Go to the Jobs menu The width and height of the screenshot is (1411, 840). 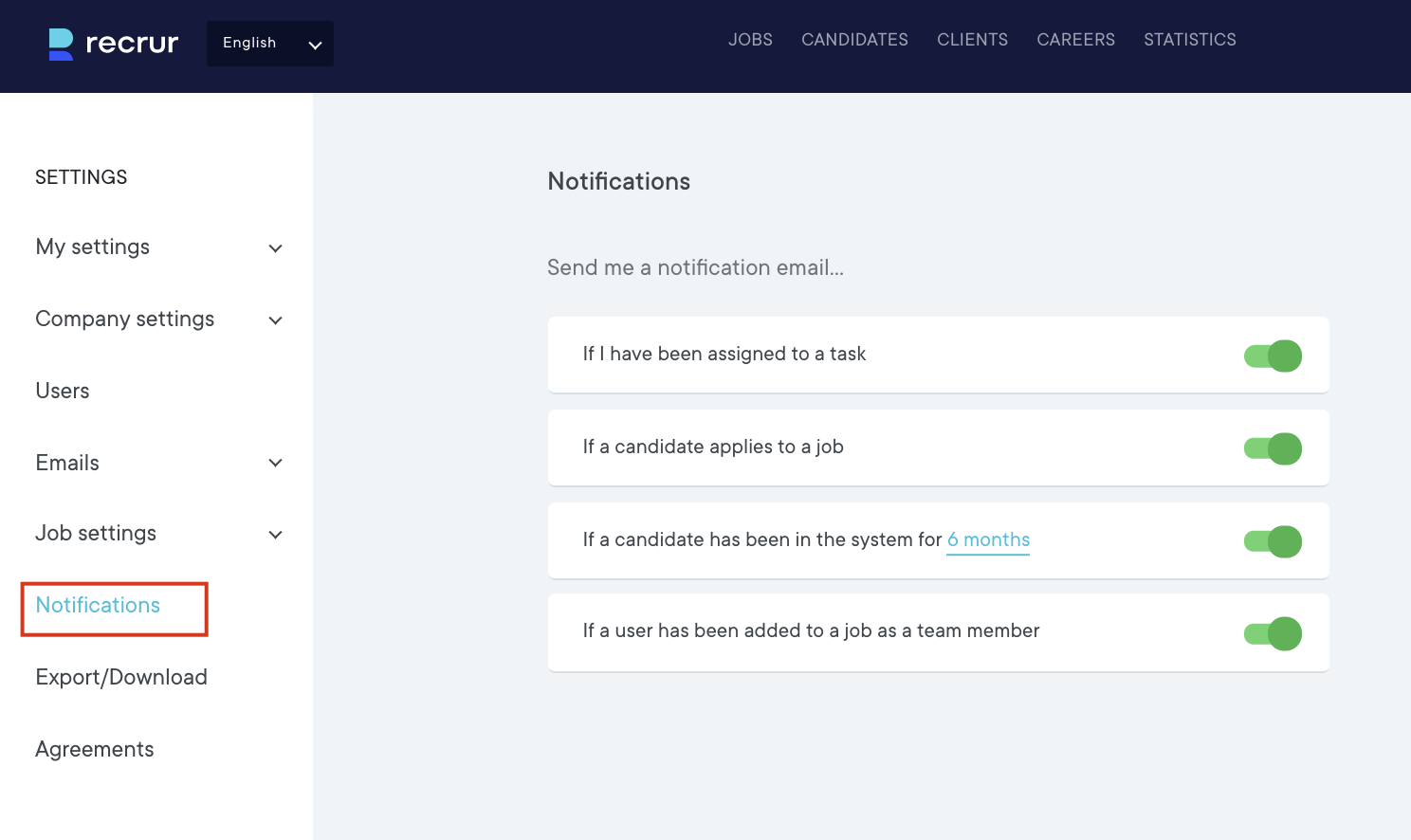pos(750,40)
